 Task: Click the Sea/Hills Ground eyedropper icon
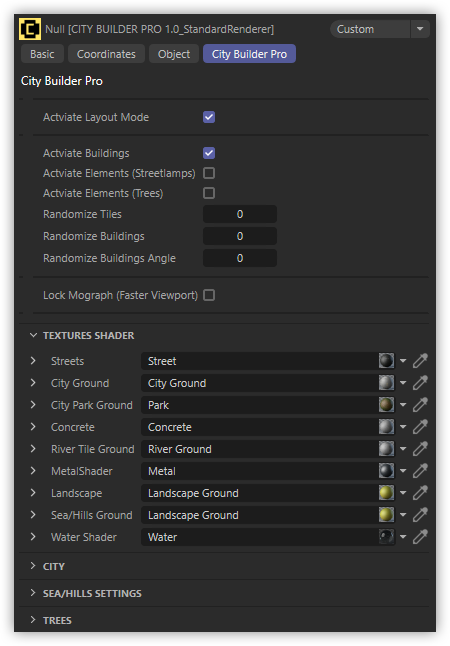click(x=420, y=515)
